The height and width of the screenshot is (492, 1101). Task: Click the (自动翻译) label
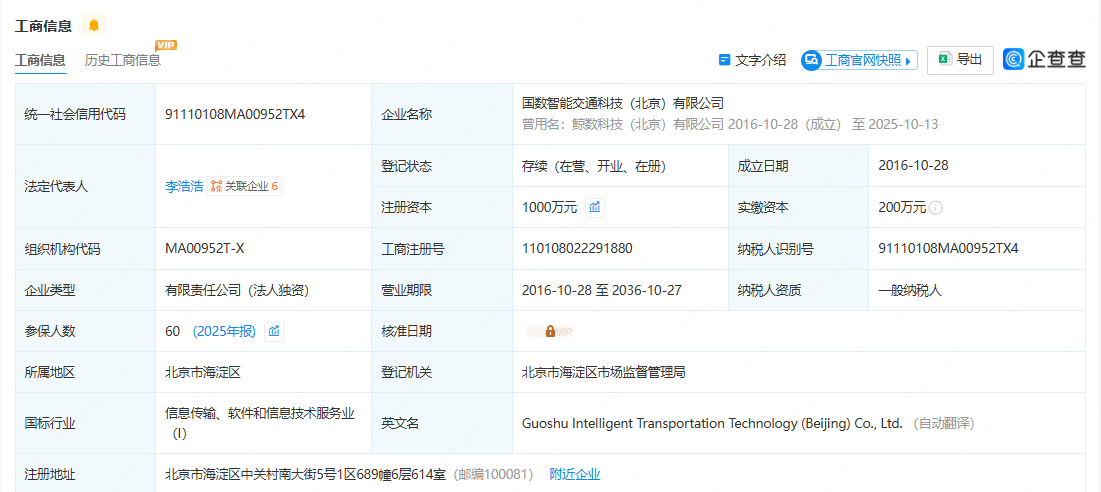point(943,424)
